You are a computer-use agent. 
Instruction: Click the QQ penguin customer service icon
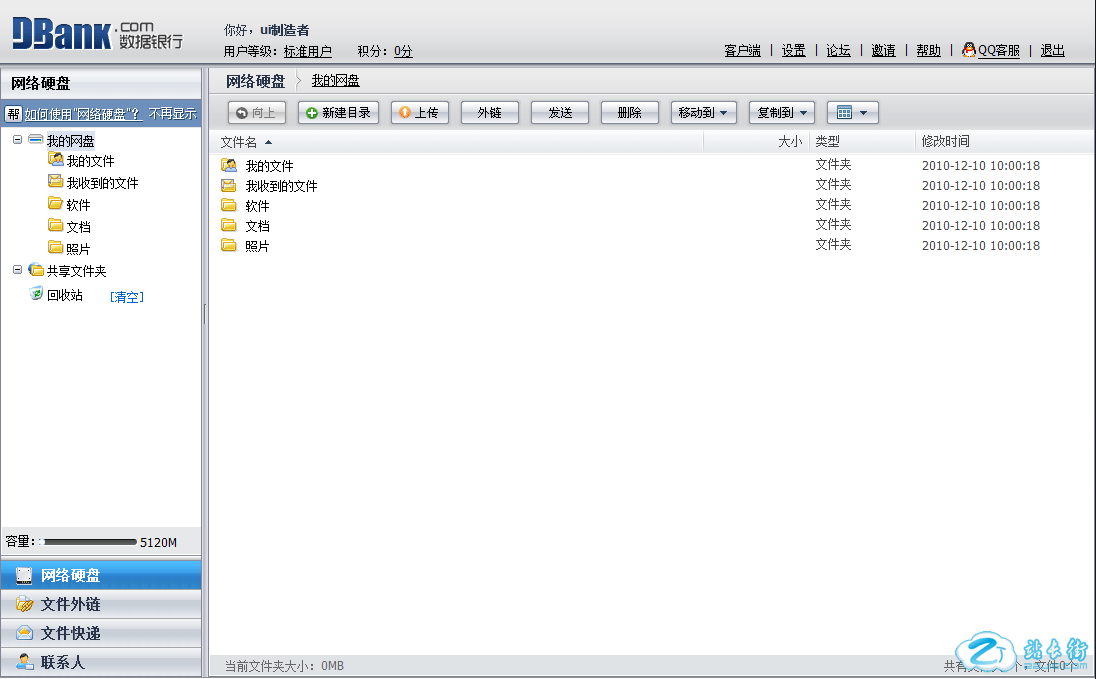(x=968, y=50)
